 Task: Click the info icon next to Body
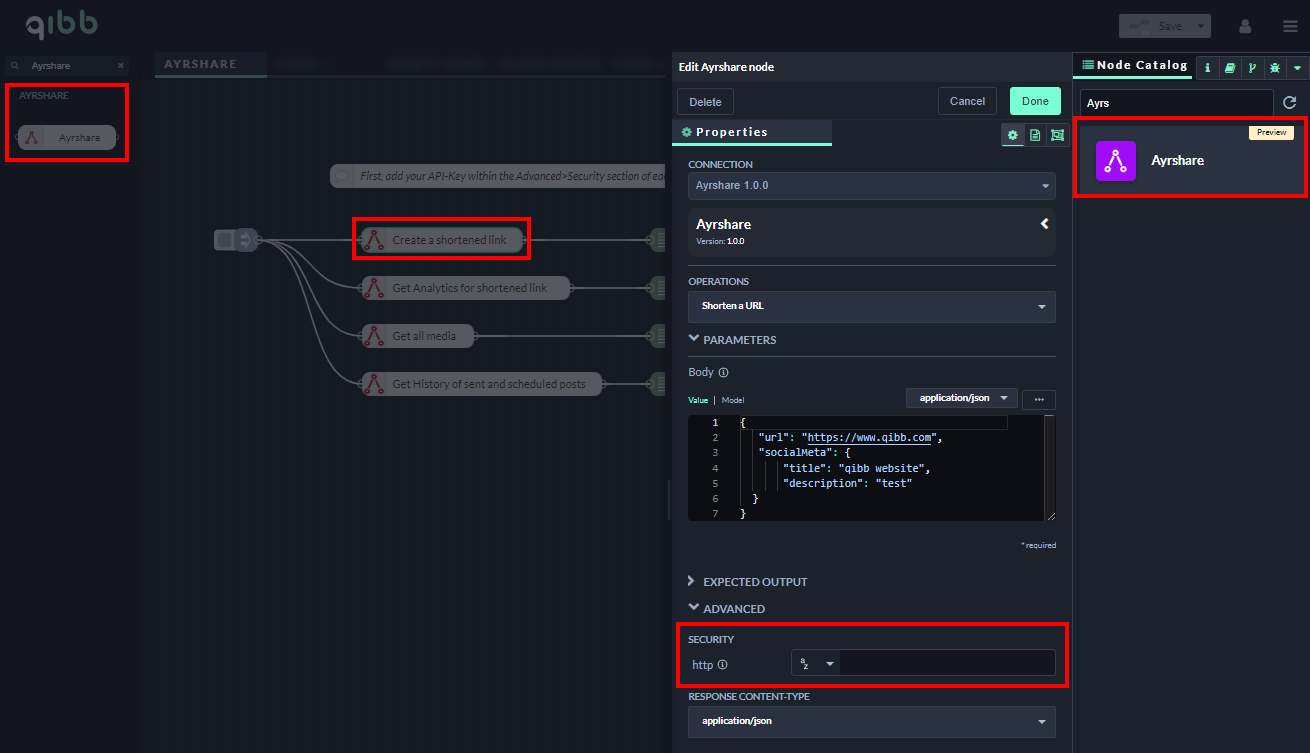coord(723,373)
